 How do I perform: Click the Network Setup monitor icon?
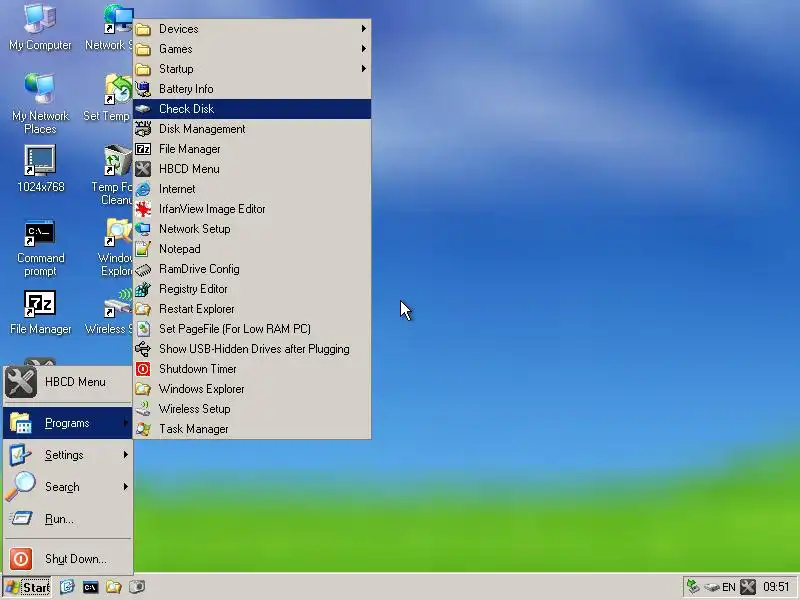[x=143, y=229]
